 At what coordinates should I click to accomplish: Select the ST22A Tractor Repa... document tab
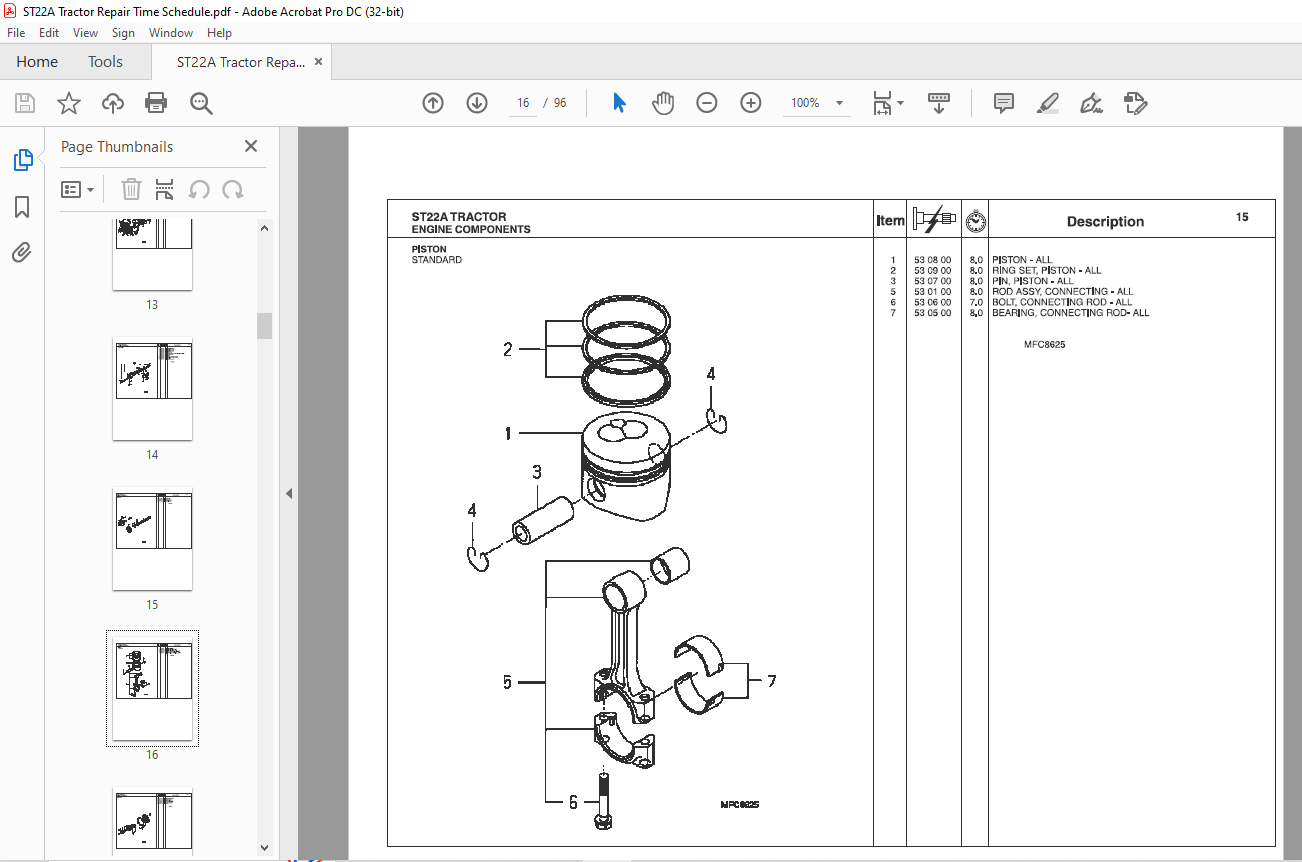[241, 62]
